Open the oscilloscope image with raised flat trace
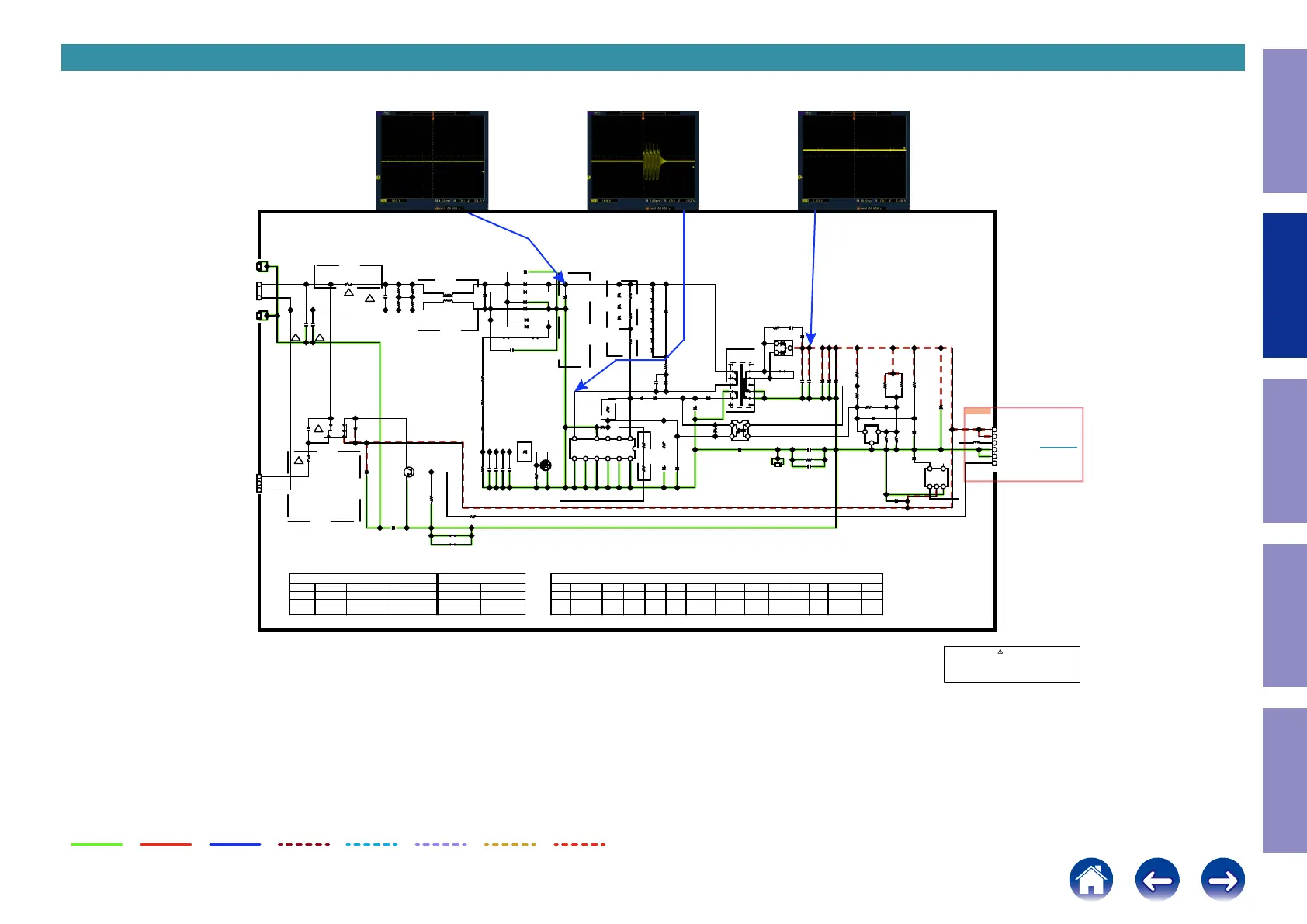Screen dimensions: 1307x924 [854, 161]
